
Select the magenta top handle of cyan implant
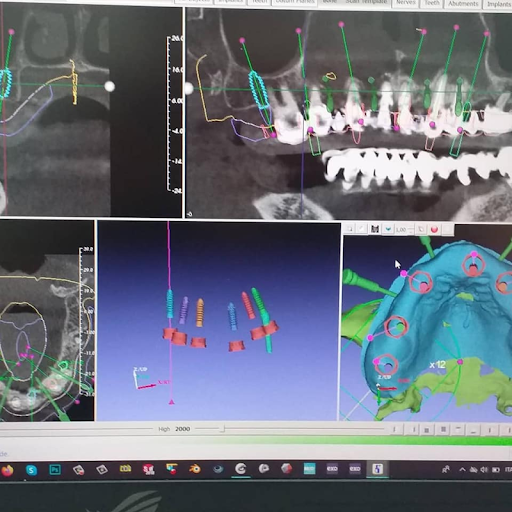[x=242, y=40]
